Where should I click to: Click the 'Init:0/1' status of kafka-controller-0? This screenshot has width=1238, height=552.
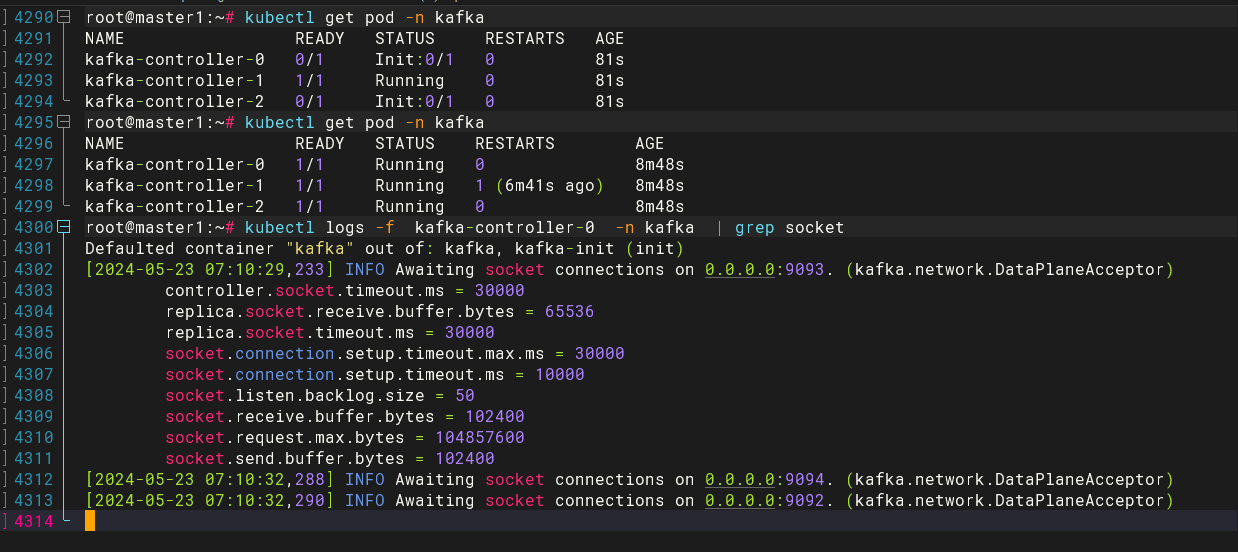pyautogui.click(x=415, y=60)
